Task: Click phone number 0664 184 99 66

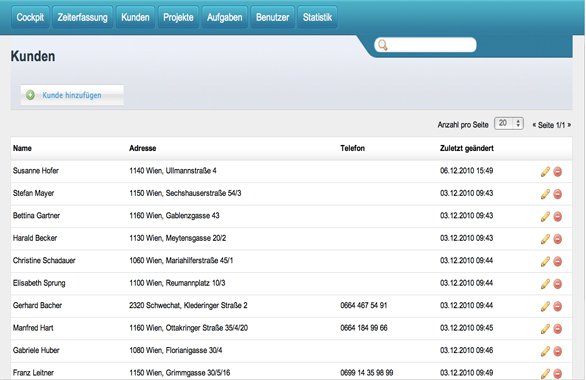Action: [x=364, y=328]
